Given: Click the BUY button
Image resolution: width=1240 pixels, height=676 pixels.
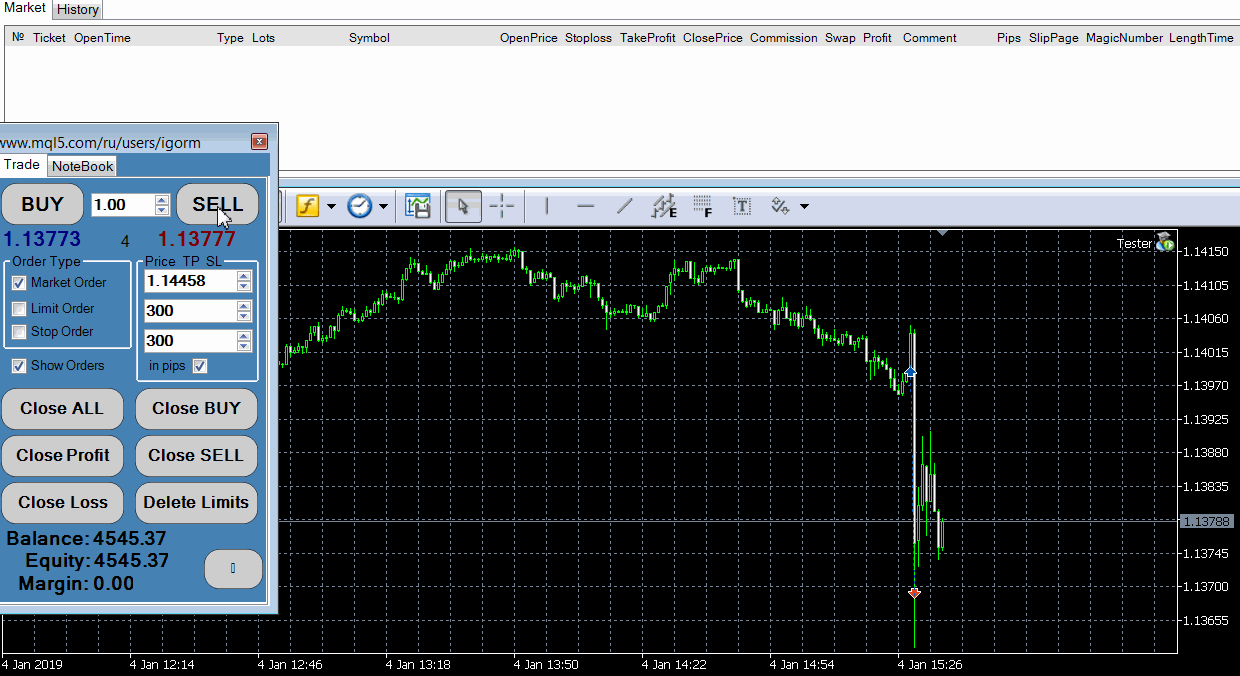Looking at the screenshot, I should point(42,204).
